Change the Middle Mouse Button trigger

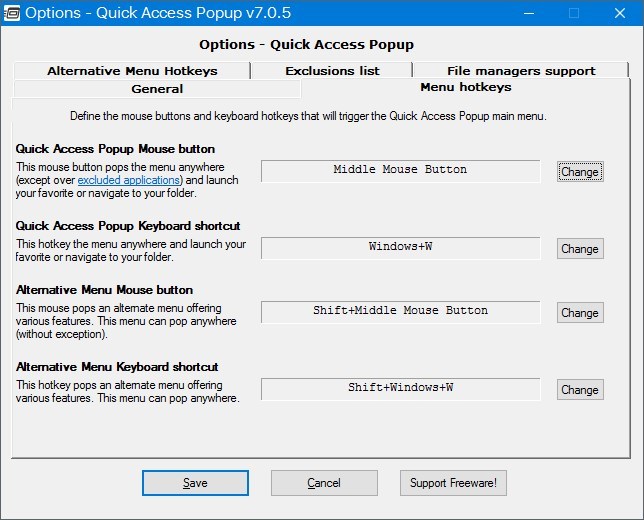click(580, 172)
